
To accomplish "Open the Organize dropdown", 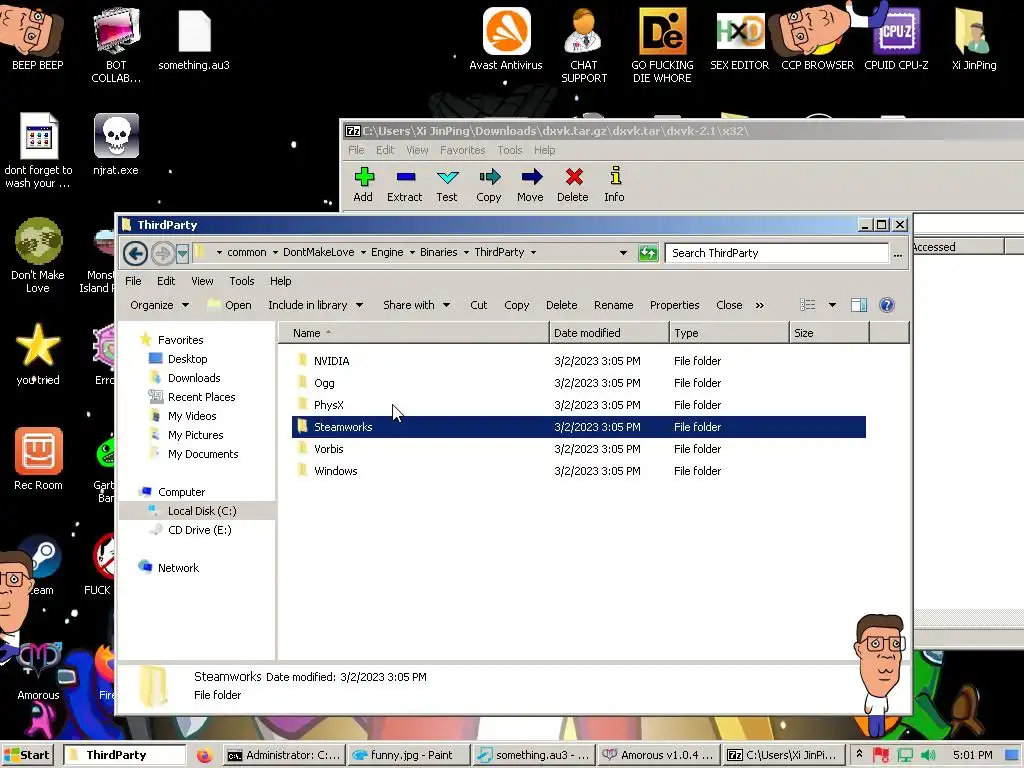I will [160, 305].
